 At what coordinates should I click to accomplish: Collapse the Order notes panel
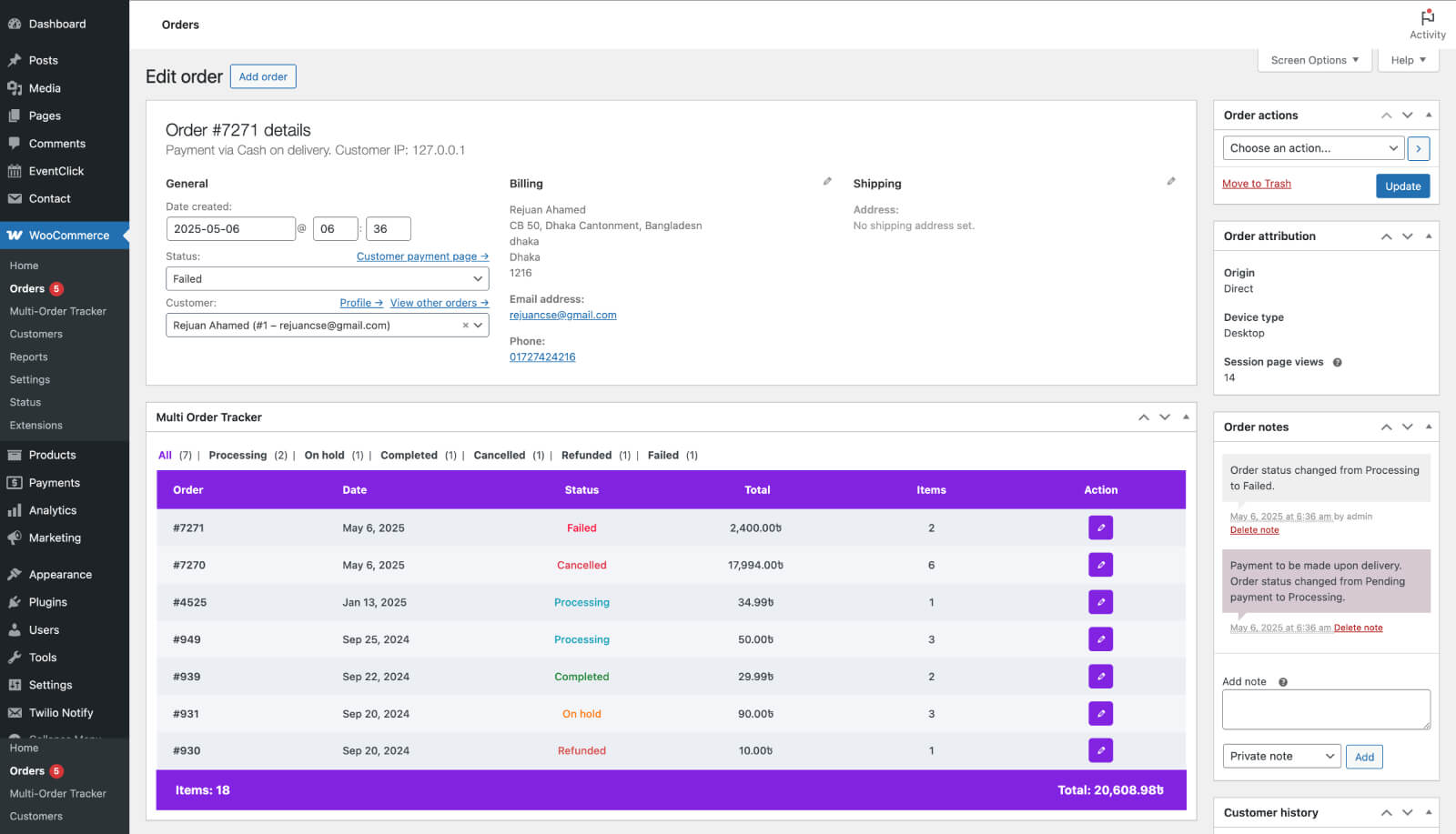(1429, 427)
